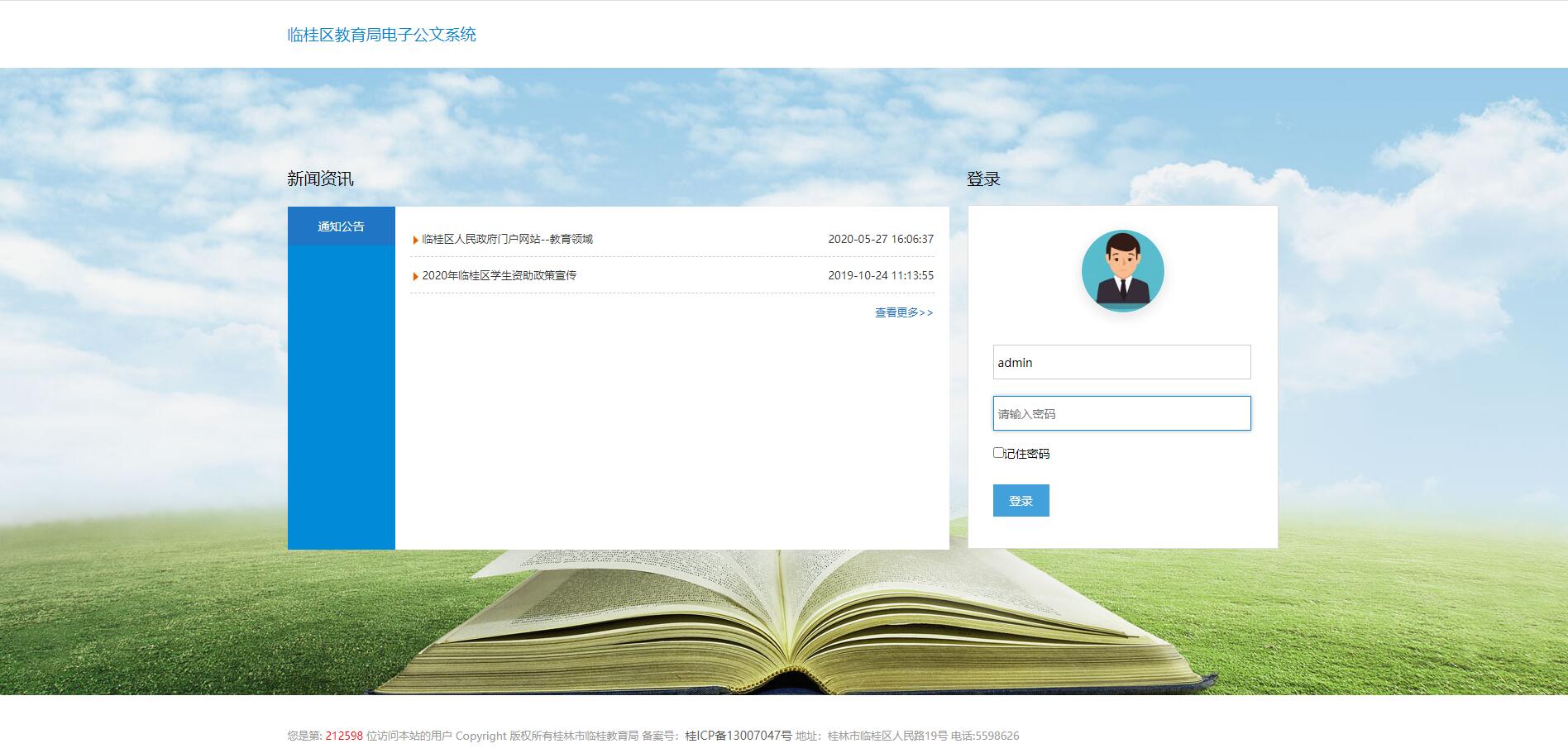The height and width of the screenshot is (753, 1568).
Task: Select the 通知公告 tab
Action: tap(341, 226)
